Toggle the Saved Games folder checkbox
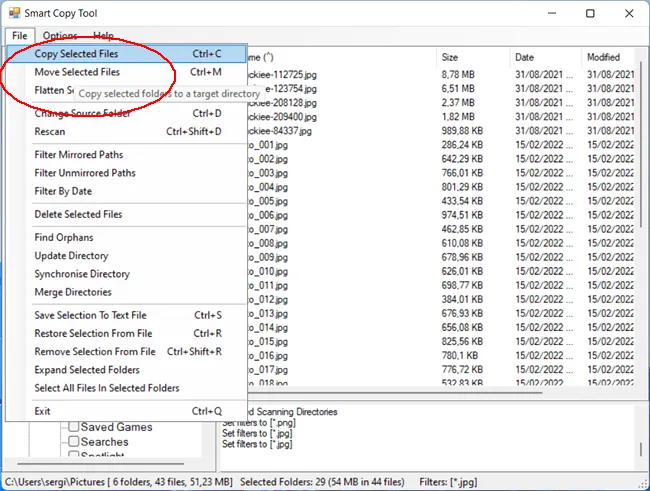Viewport: 650px width, 491px height. tap(74, 427)
